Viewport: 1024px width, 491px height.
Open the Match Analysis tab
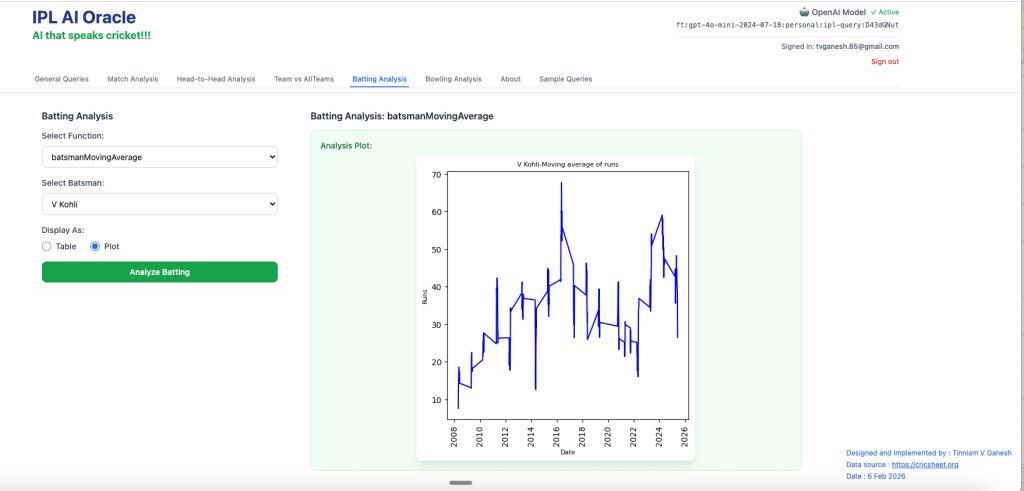pos(132,79)
